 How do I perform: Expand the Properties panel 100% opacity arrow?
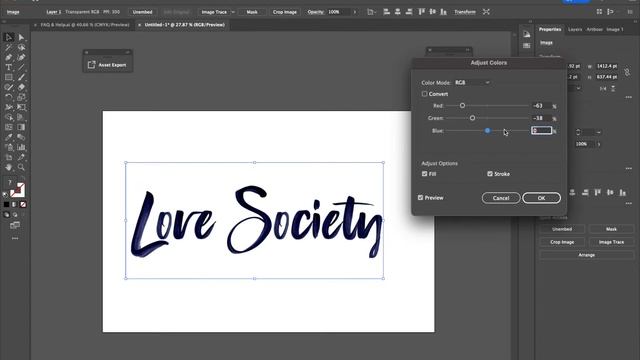[599, 144]
